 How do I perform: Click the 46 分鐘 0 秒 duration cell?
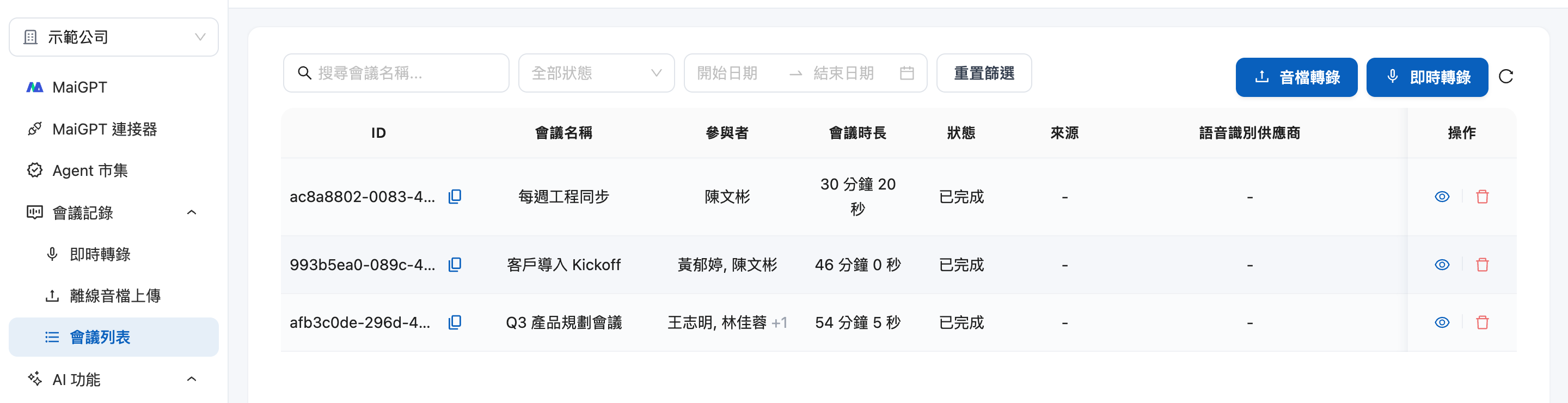(857, 265)
